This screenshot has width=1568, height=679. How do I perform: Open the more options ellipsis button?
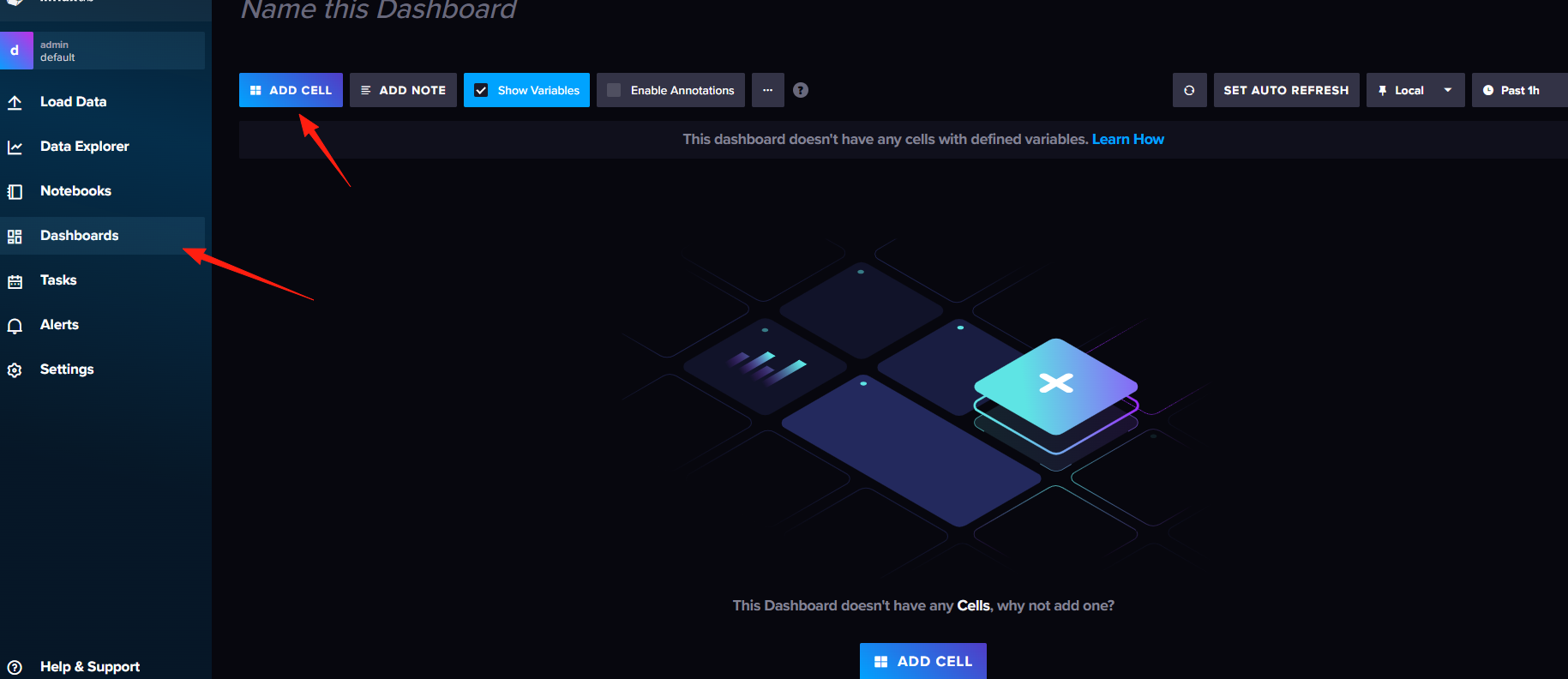pyautogui.click(x=767, y=90)
